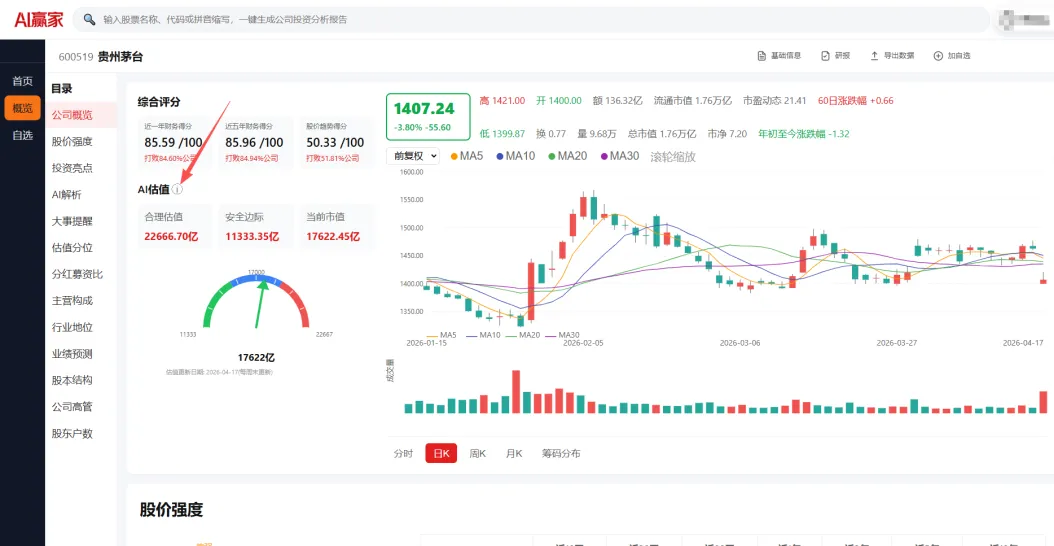Viewport: 1054px width, 546px height.
Task: Toggle the MA30 line legend
Action: click(620, 156)
